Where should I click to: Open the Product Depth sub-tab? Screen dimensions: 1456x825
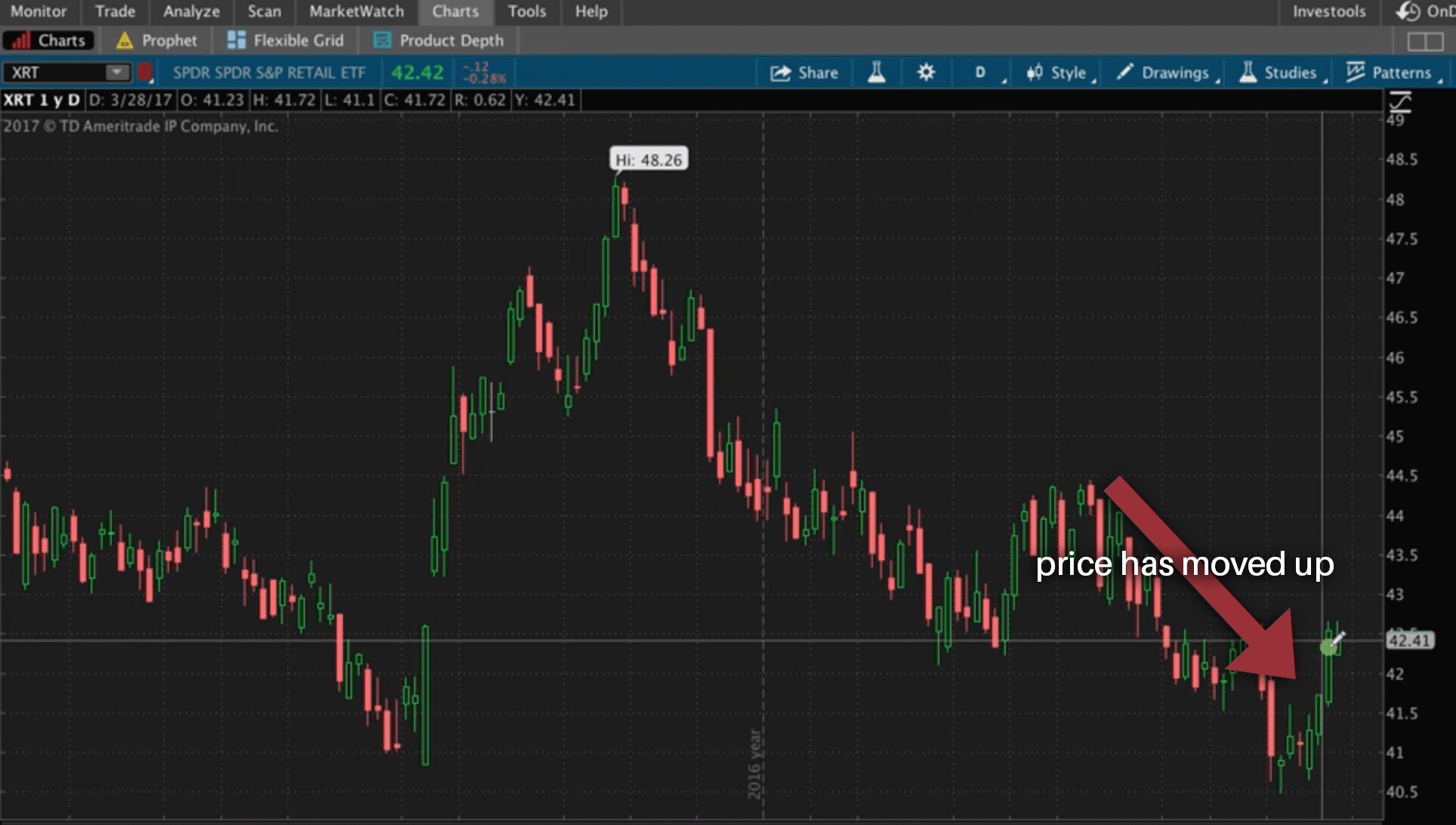[x=439, y=41]
